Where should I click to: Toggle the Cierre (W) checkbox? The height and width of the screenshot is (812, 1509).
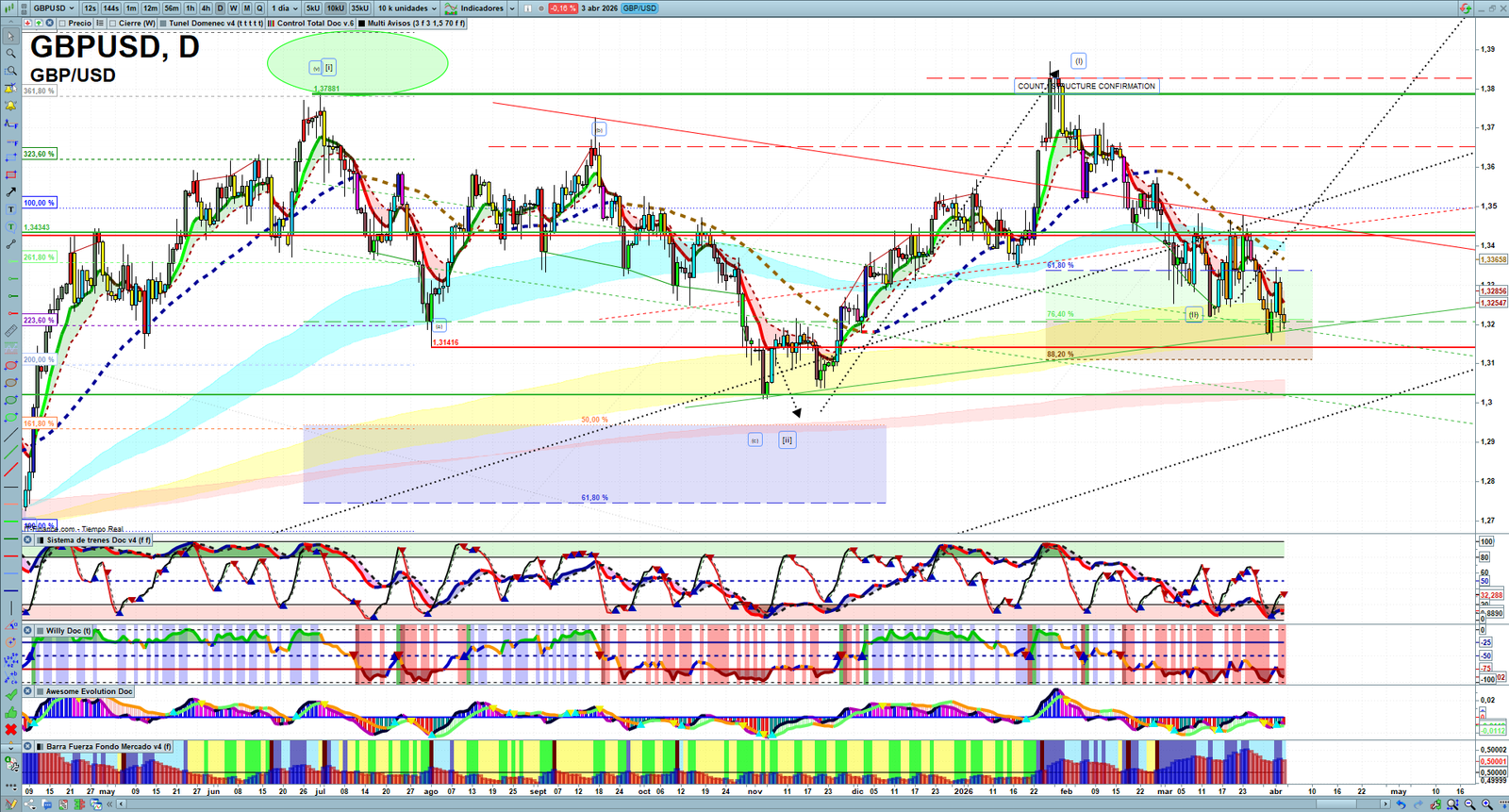tap(113, 24)
